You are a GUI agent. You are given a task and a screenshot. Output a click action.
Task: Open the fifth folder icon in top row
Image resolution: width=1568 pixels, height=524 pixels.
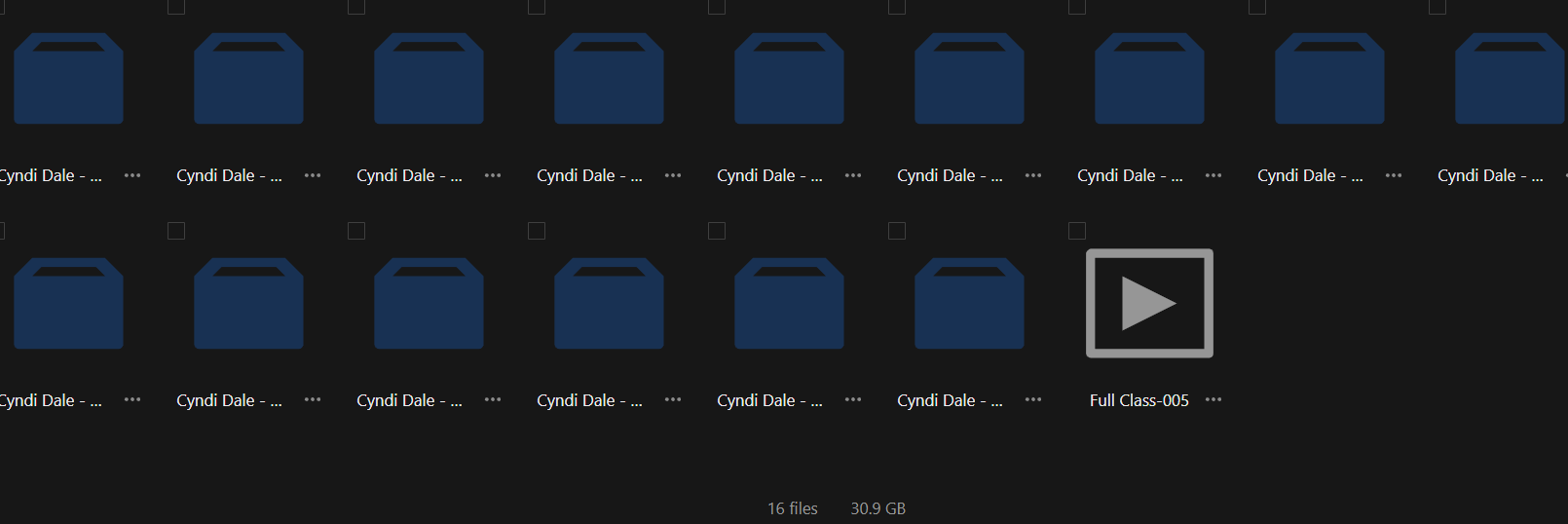coord(789,78)
